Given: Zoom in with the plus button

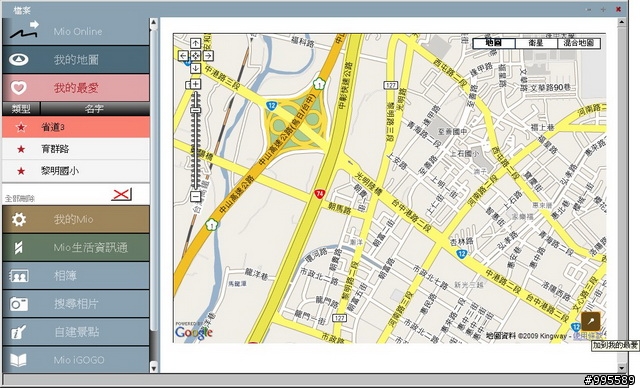Looking at the screenshot, I should click(x=196, y=84).
